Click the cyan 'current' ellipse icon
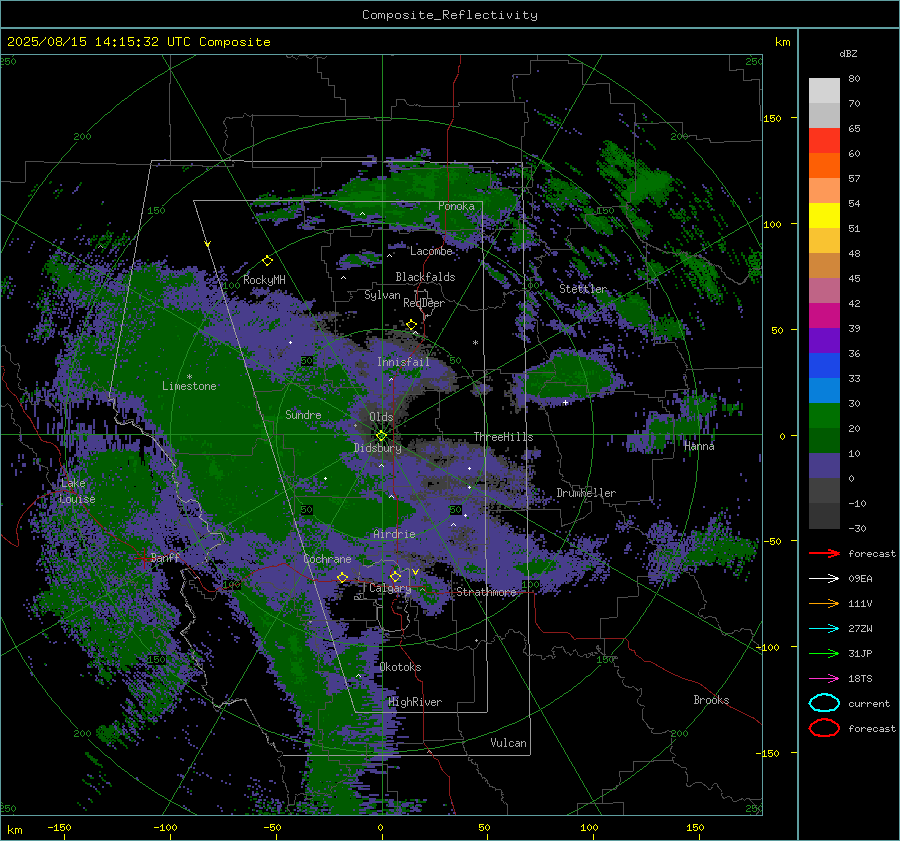 point(824,703)
